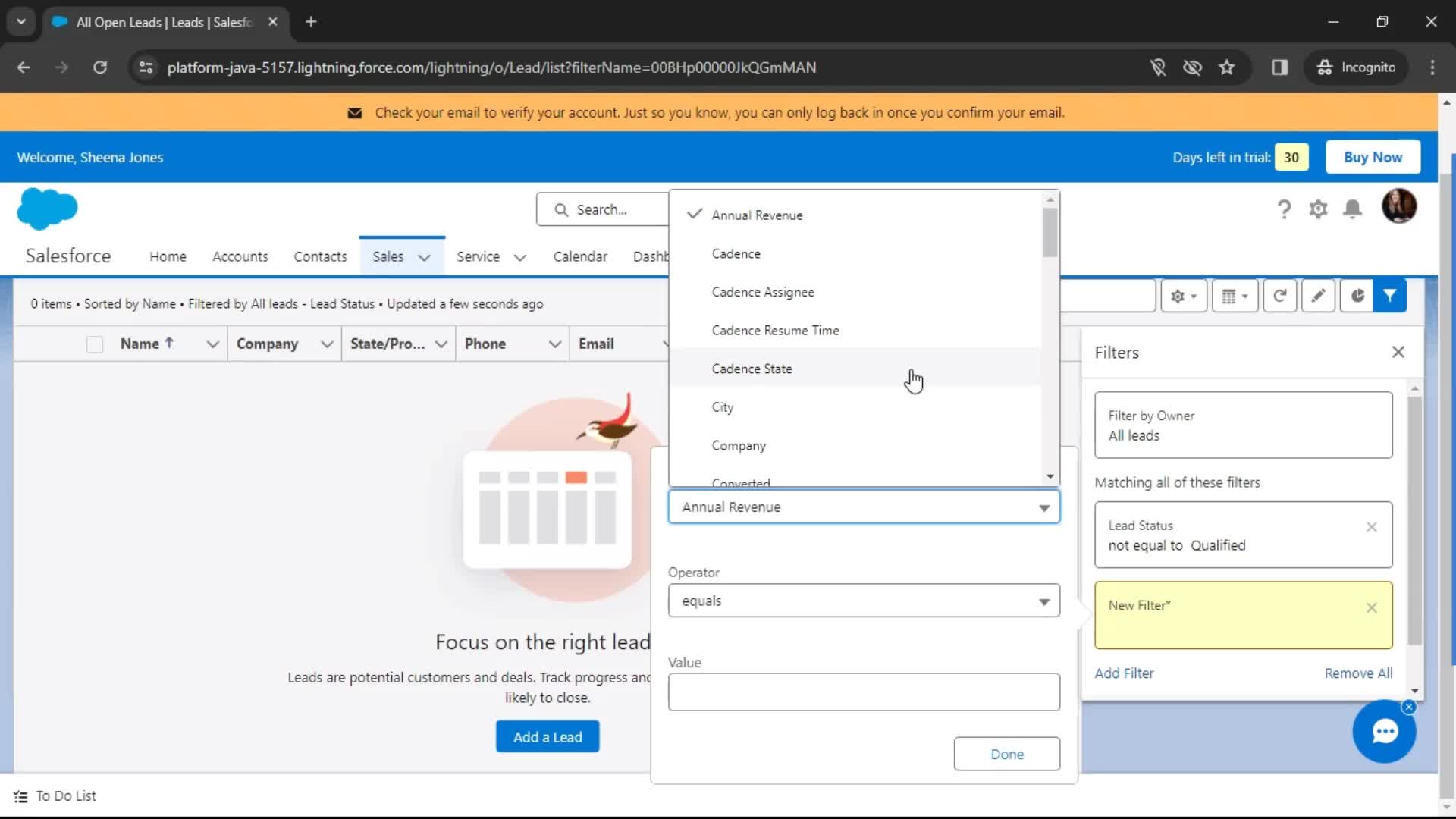Click the Value input field

(864, 692)
